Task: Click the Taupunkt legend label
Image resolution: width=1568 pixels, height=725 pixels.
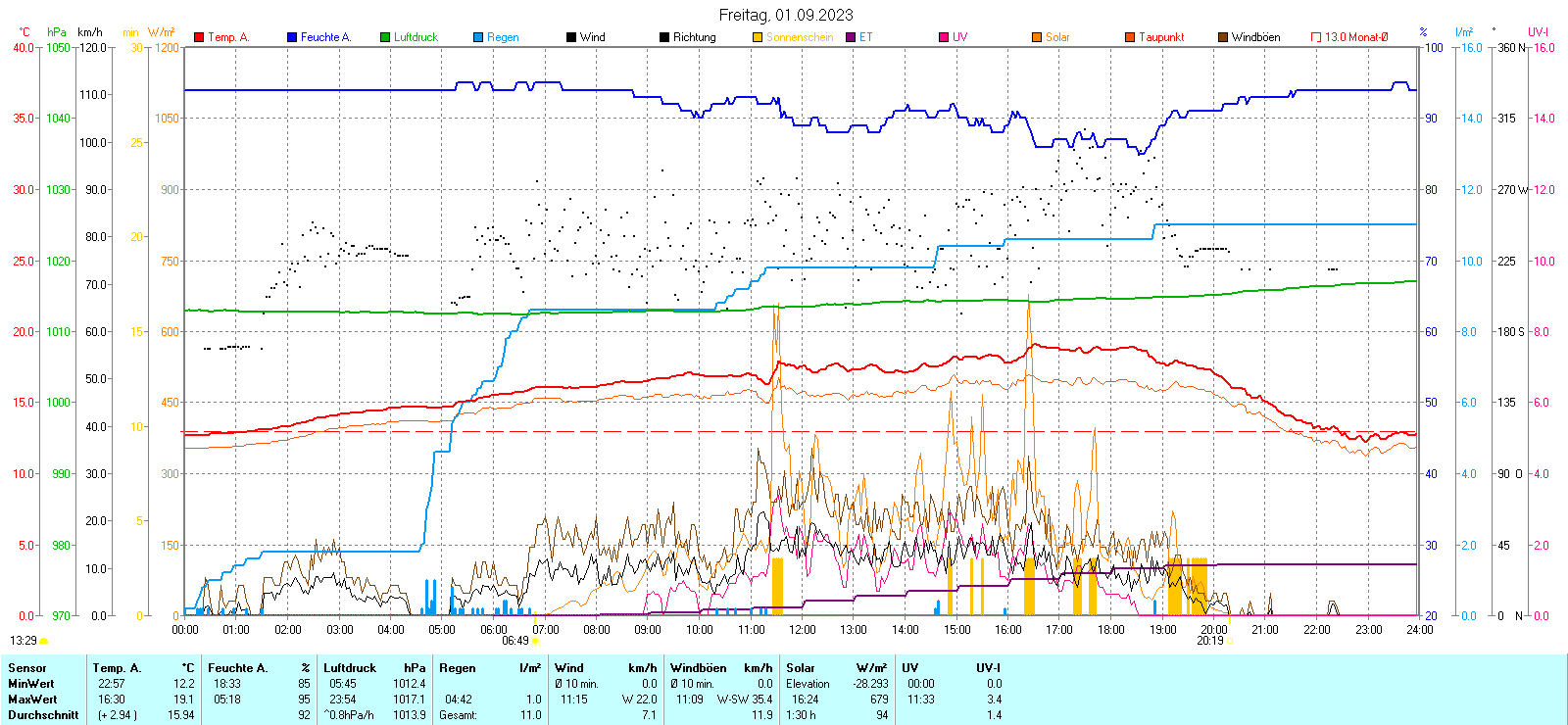Action: pyautogui.click(x=1161, y=37)
